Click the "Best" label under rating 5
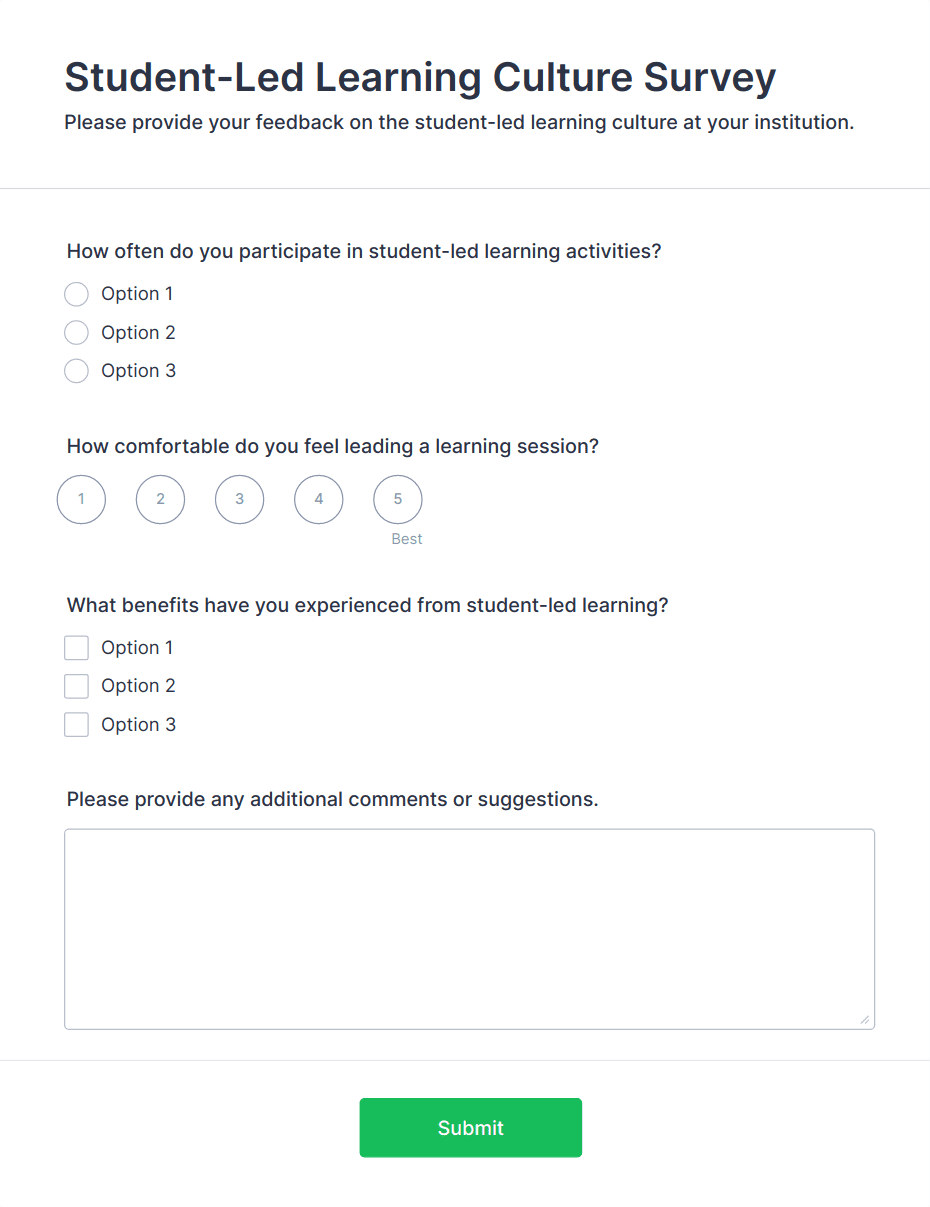The image size is (930, 1207). click(407, 539)
